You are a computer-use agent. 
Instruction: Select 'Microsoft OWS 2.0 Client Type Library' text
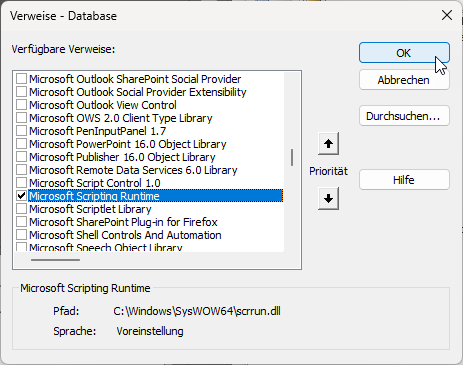click(x=121, y=118)
